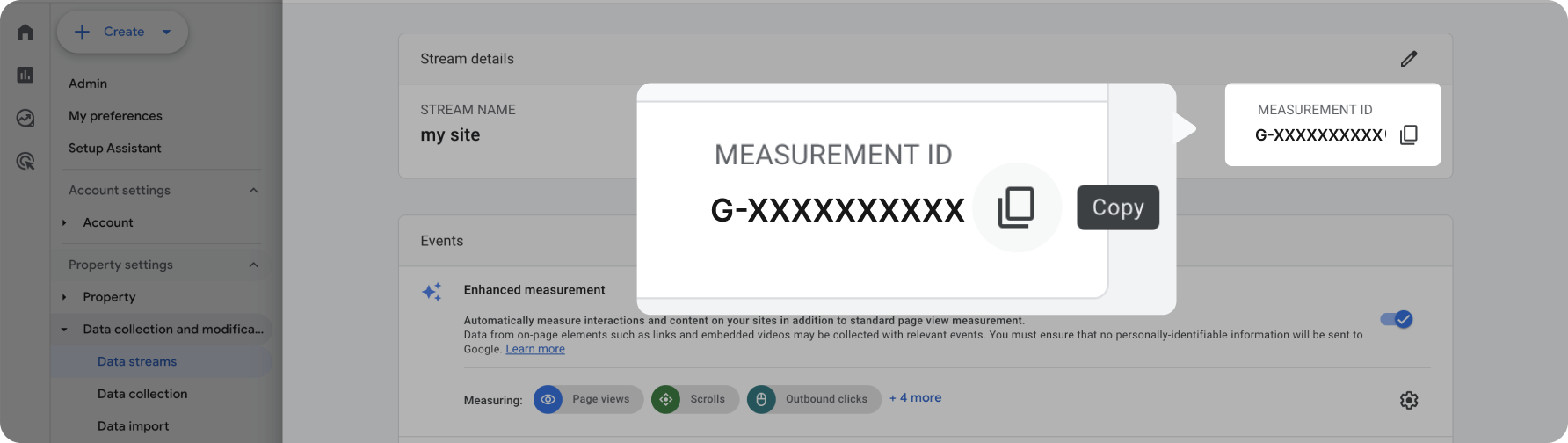Viewport: 1568px width, 443px height.
Task: Disable the Enhanced measurement toggle
Action: pos(1397,319)
